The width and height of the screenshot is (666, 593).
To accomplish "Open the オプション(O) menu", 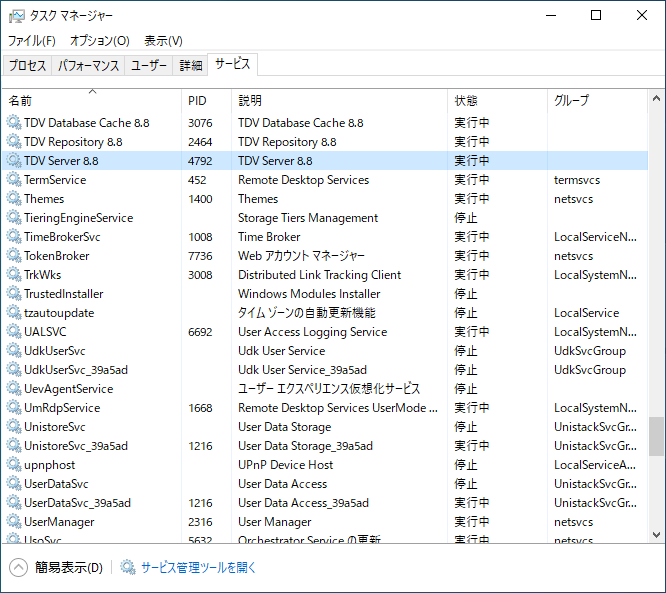I will [x=99, y=41].
